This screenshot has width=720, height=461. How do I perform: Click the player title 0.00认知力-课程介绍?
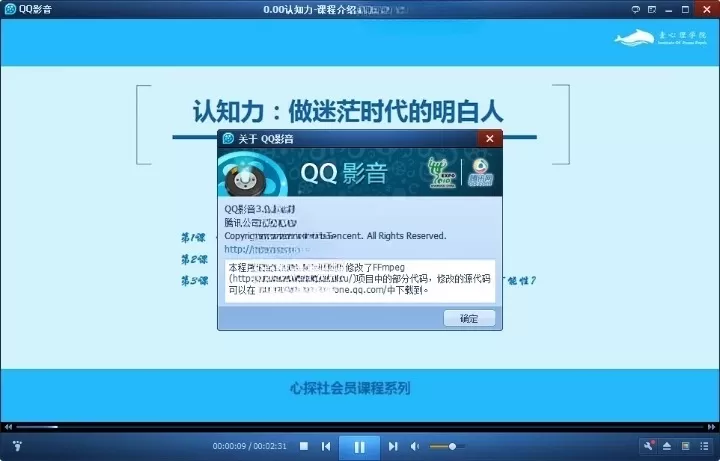click(309, 10)
